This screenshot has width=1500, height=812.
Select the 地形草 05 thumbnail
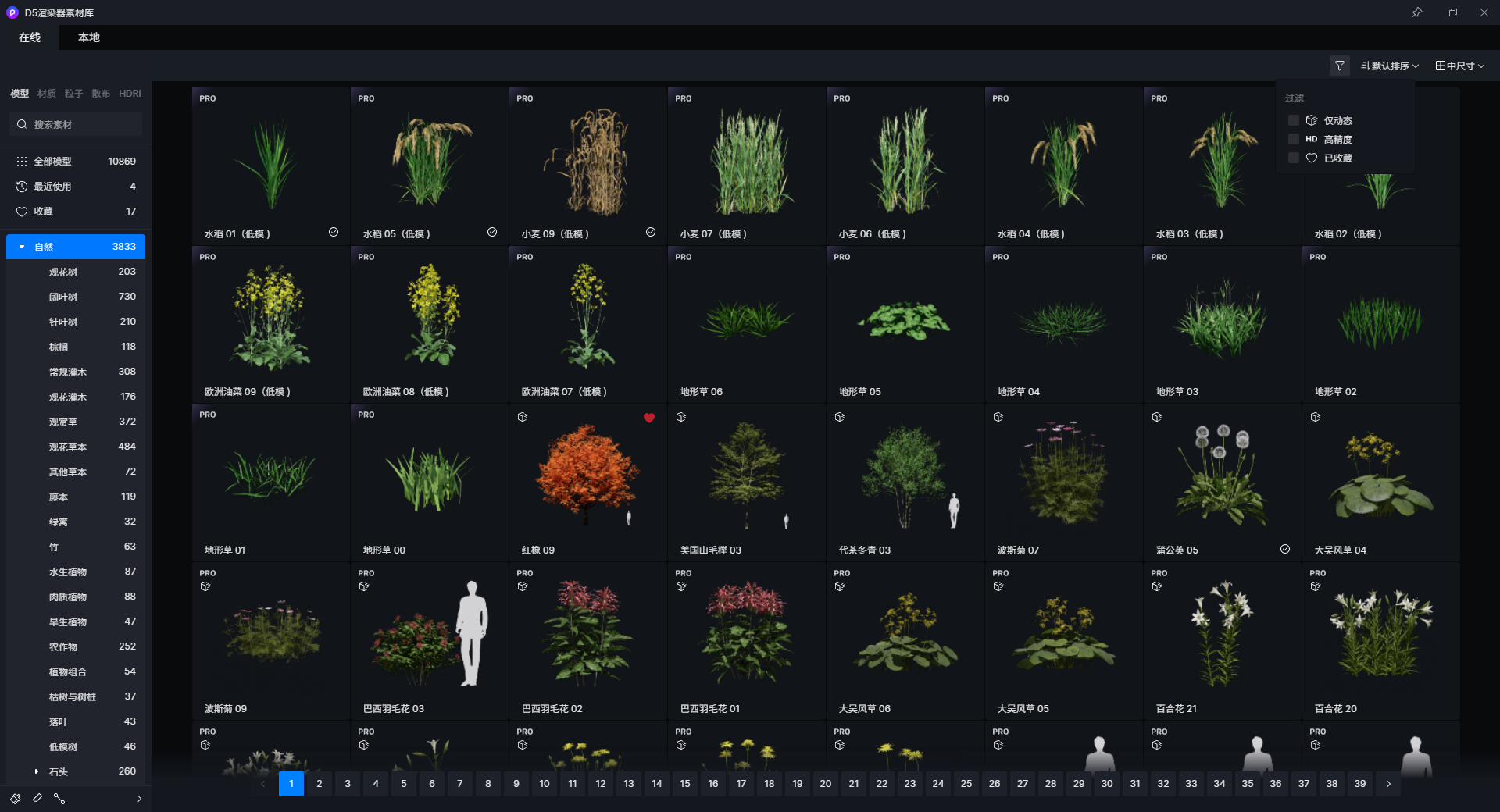(905, 324)
